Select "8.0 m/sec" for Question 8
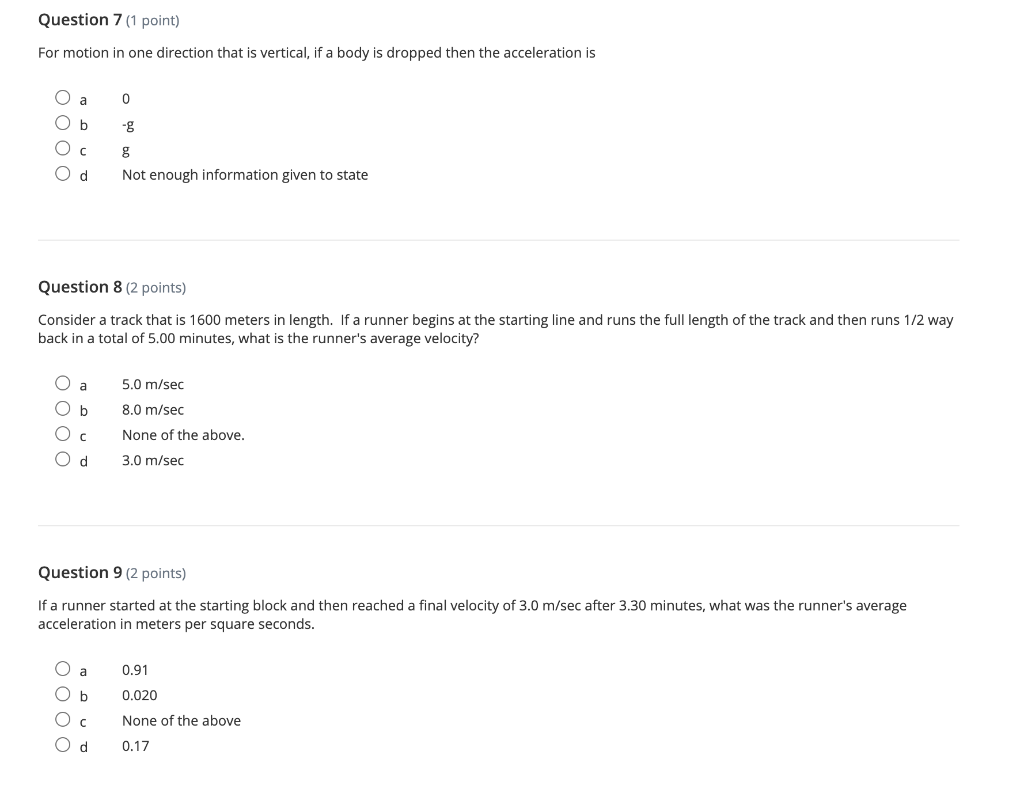Viewport: 1024px width, 797px height. 62,409
